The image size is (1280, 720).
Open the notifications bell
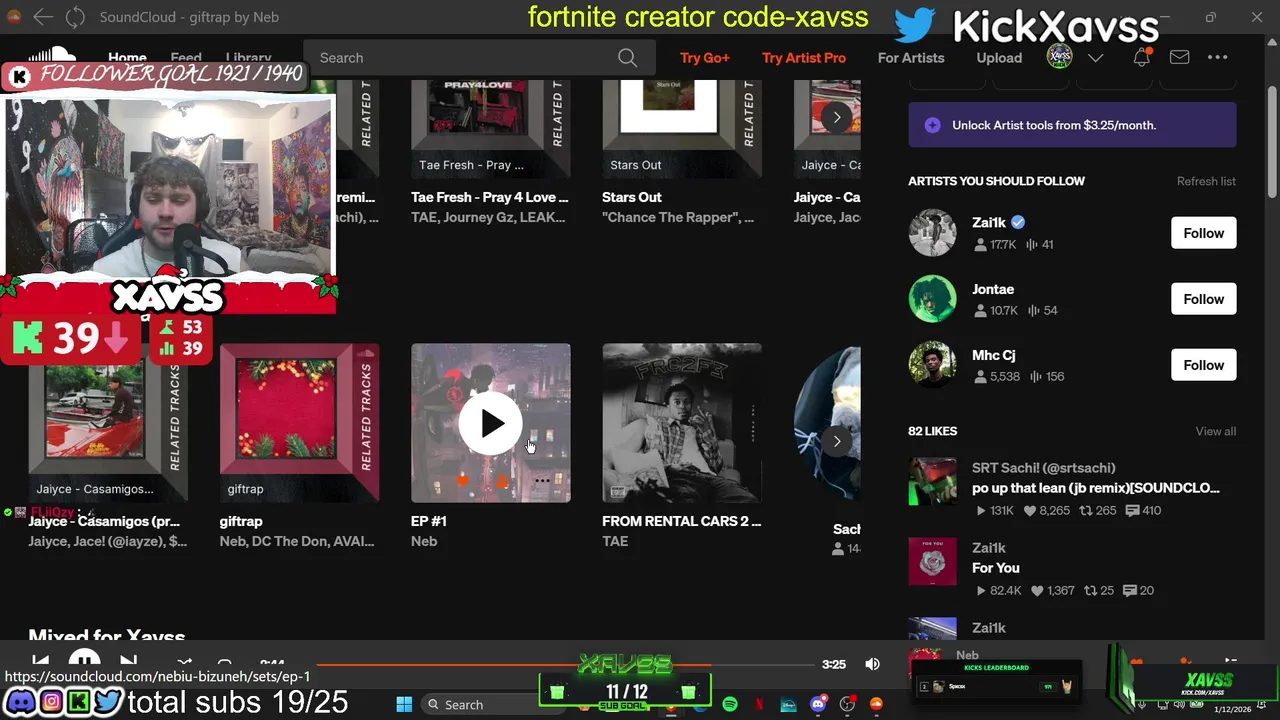click(x=1141, y=57)
